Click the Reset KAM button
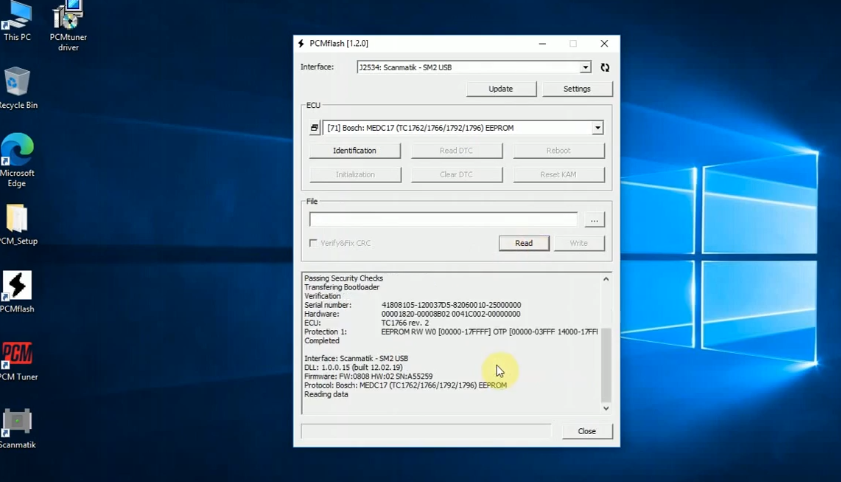 click(x=558, y=175)
